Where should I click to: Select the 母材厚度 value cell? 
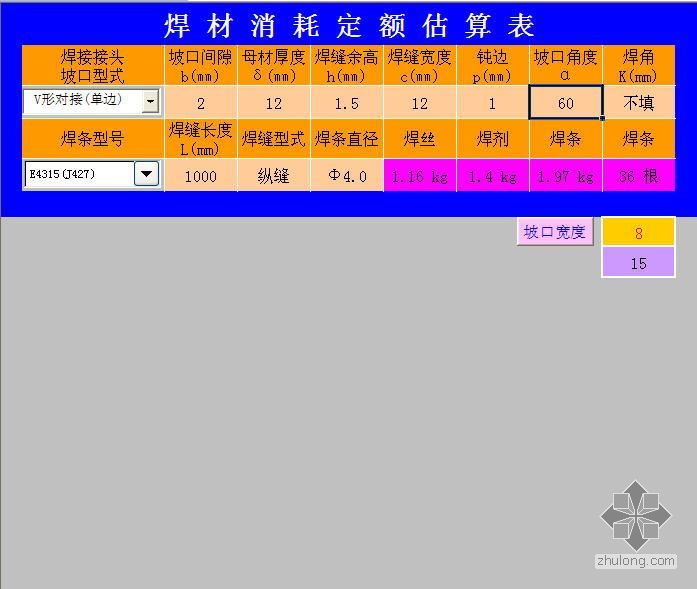[x=274, y=103]
